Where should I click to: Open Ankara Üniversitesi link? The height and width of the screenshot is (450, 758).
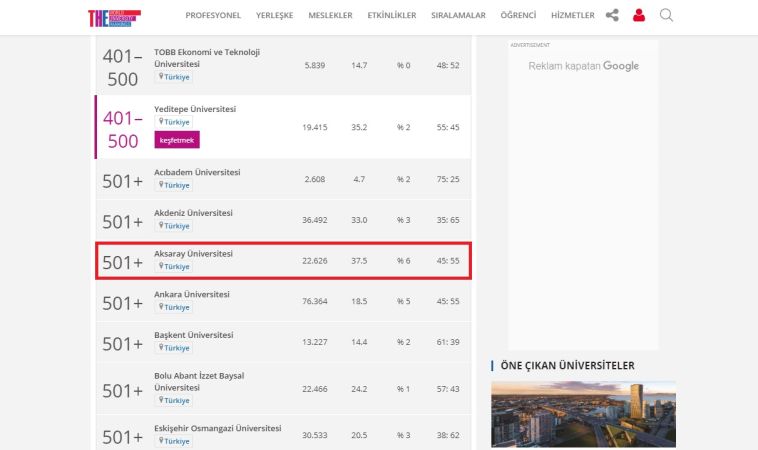191,294
